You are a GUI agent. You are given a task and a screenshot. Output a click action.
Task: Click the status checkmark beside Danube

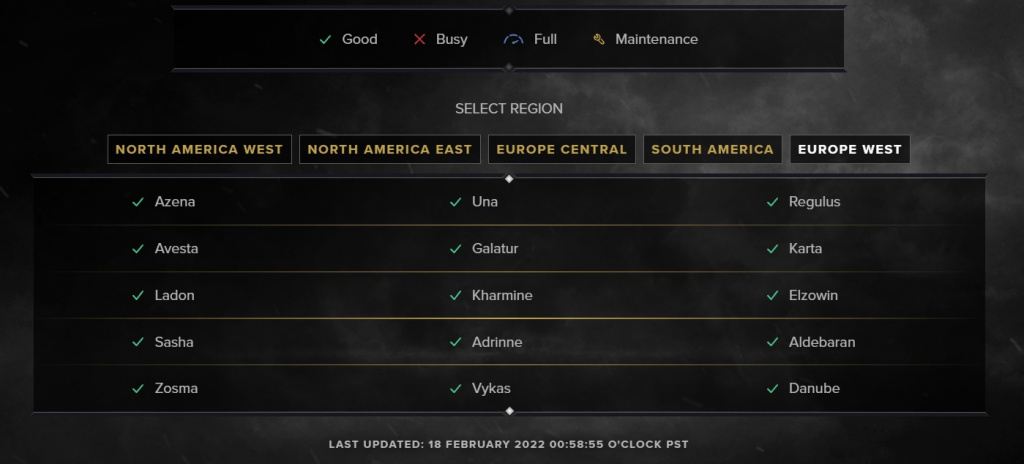(773, 389)
